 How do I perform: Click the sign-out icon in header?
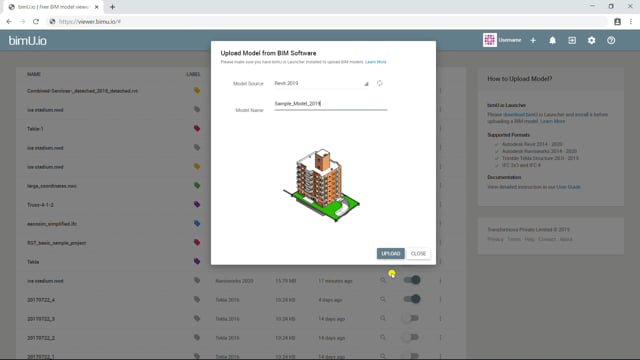pos(572,40)
